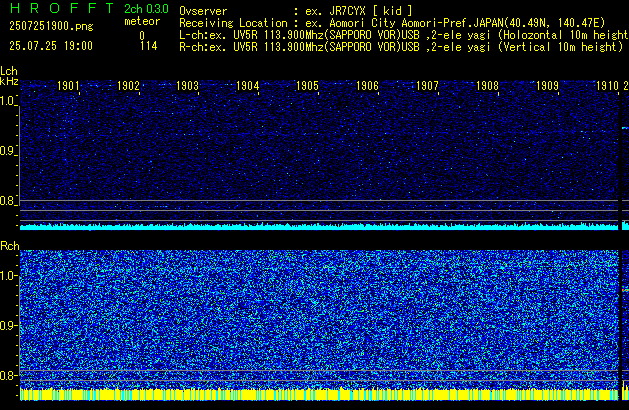Click the 1906 time marker
The height and width of the screenshot is (410, 629).
[x=367, y=86]
